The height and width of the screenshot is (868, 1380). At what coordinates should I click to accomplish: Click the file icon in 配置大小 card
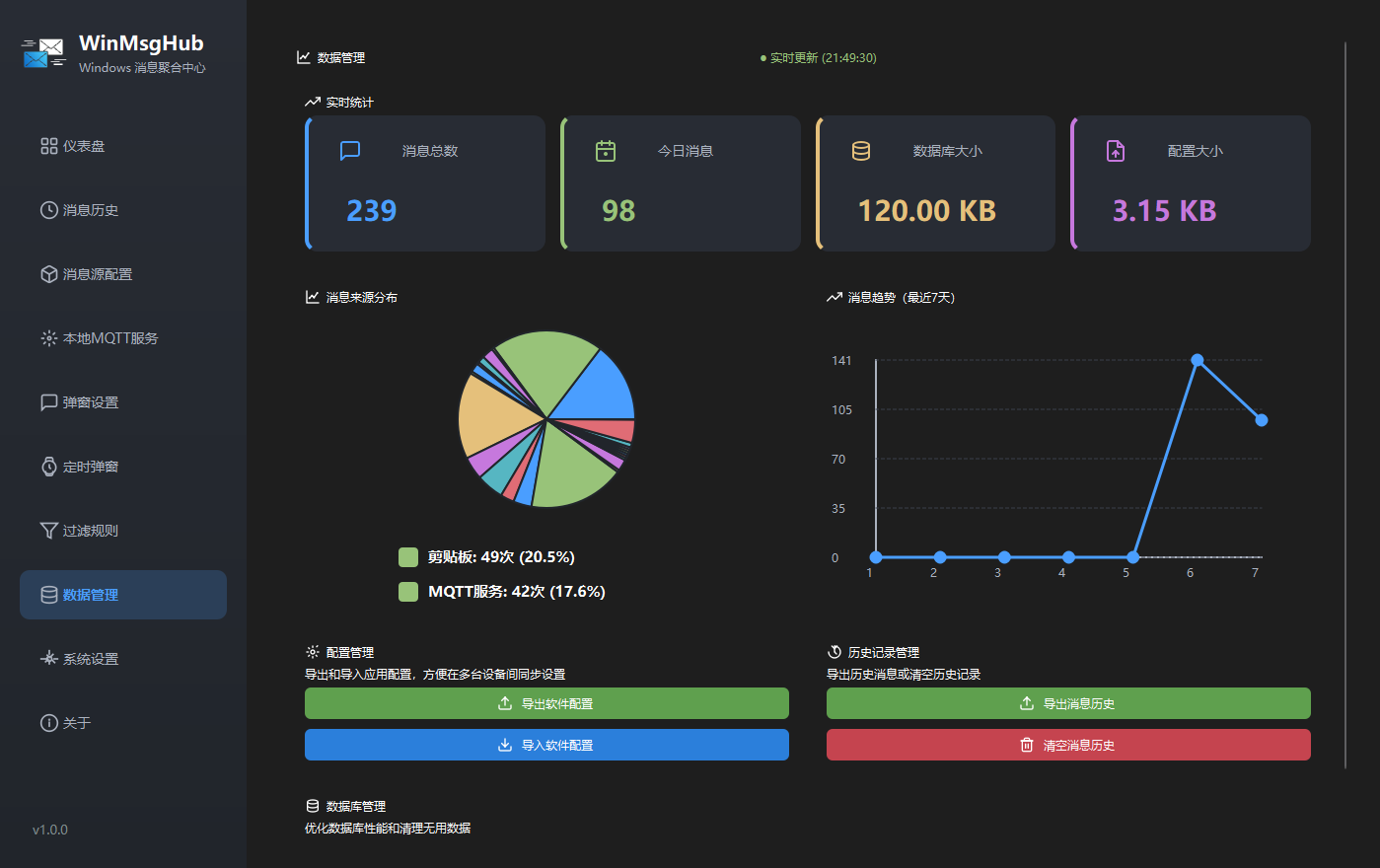pos(1116,151)
